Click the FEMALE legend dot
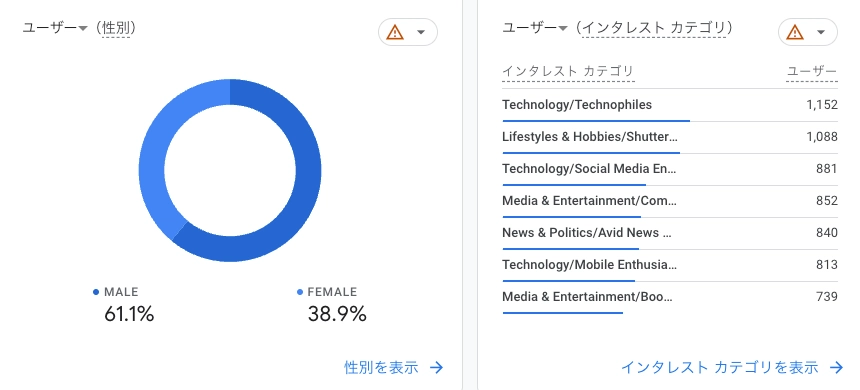860x390 pixels. point(299,292)
